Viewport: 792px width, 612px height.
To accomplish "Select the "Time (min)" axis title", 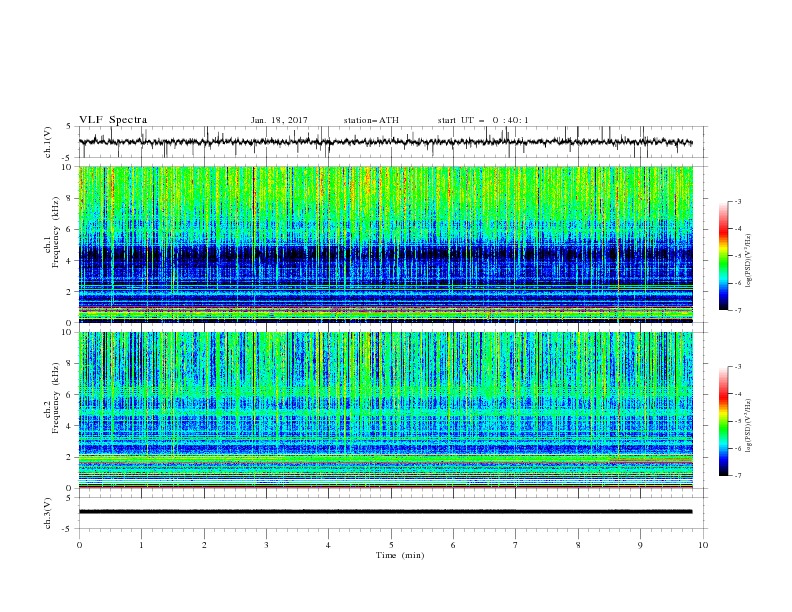I will pyautogui.click(x=400, y=555).
